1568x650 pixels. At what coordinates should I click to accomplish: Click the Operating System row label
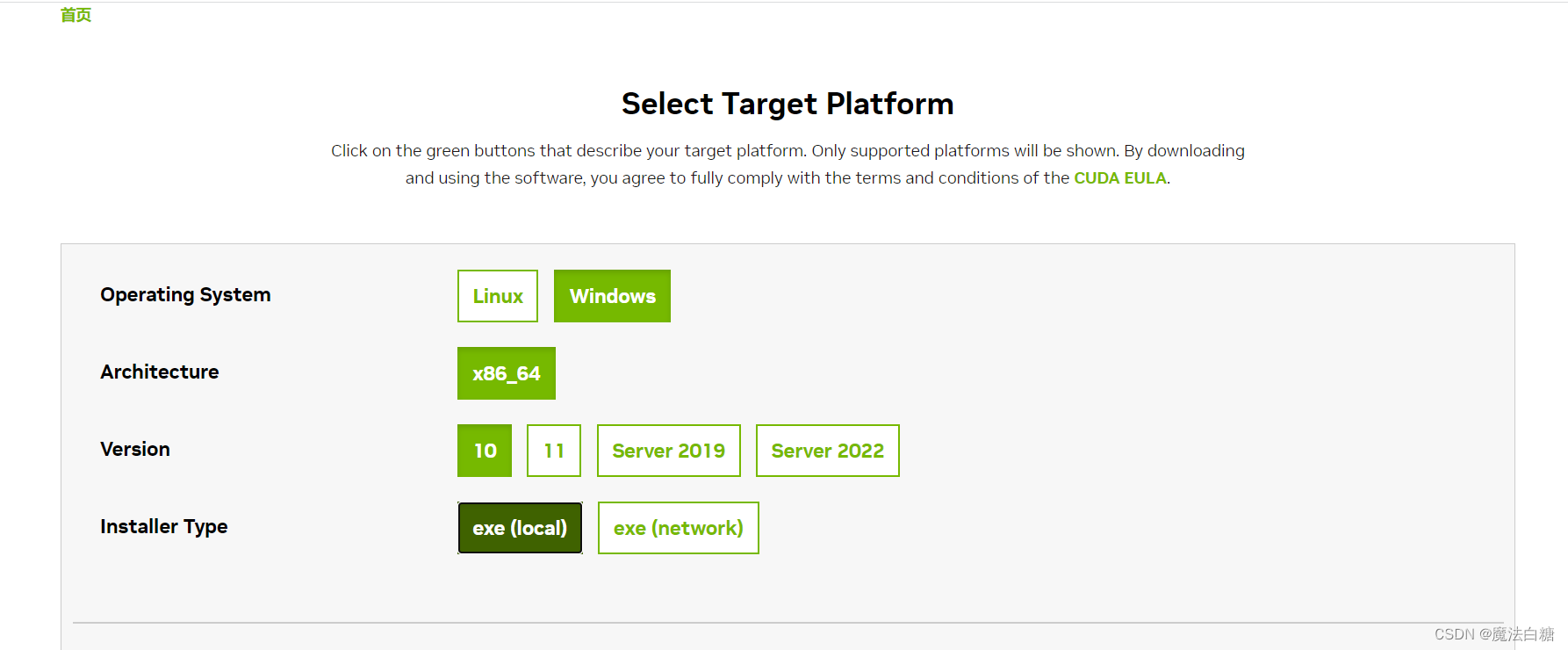[185, 295]
